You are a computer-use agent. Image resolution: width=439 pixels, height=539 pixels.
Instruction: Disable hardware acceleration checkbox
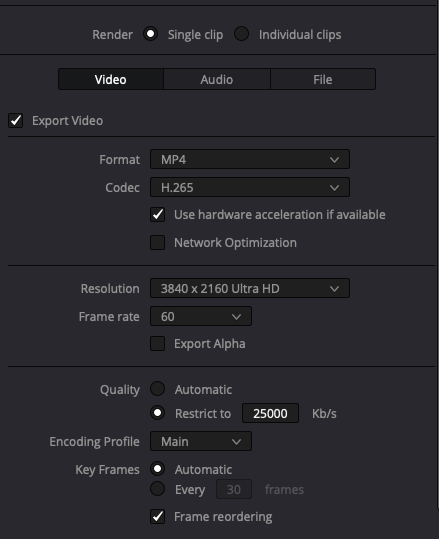(157, 214)
